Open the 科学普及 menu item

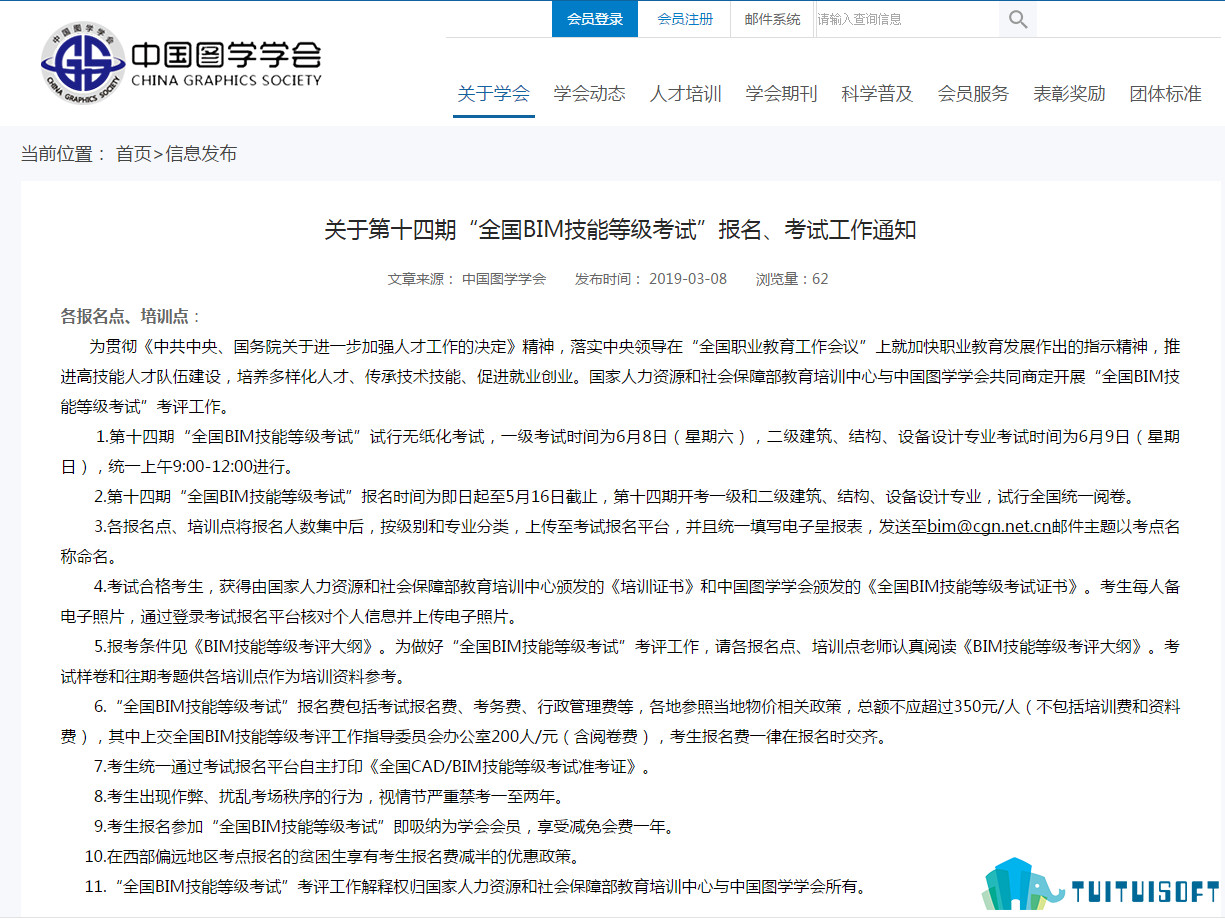tap(877, 94)
